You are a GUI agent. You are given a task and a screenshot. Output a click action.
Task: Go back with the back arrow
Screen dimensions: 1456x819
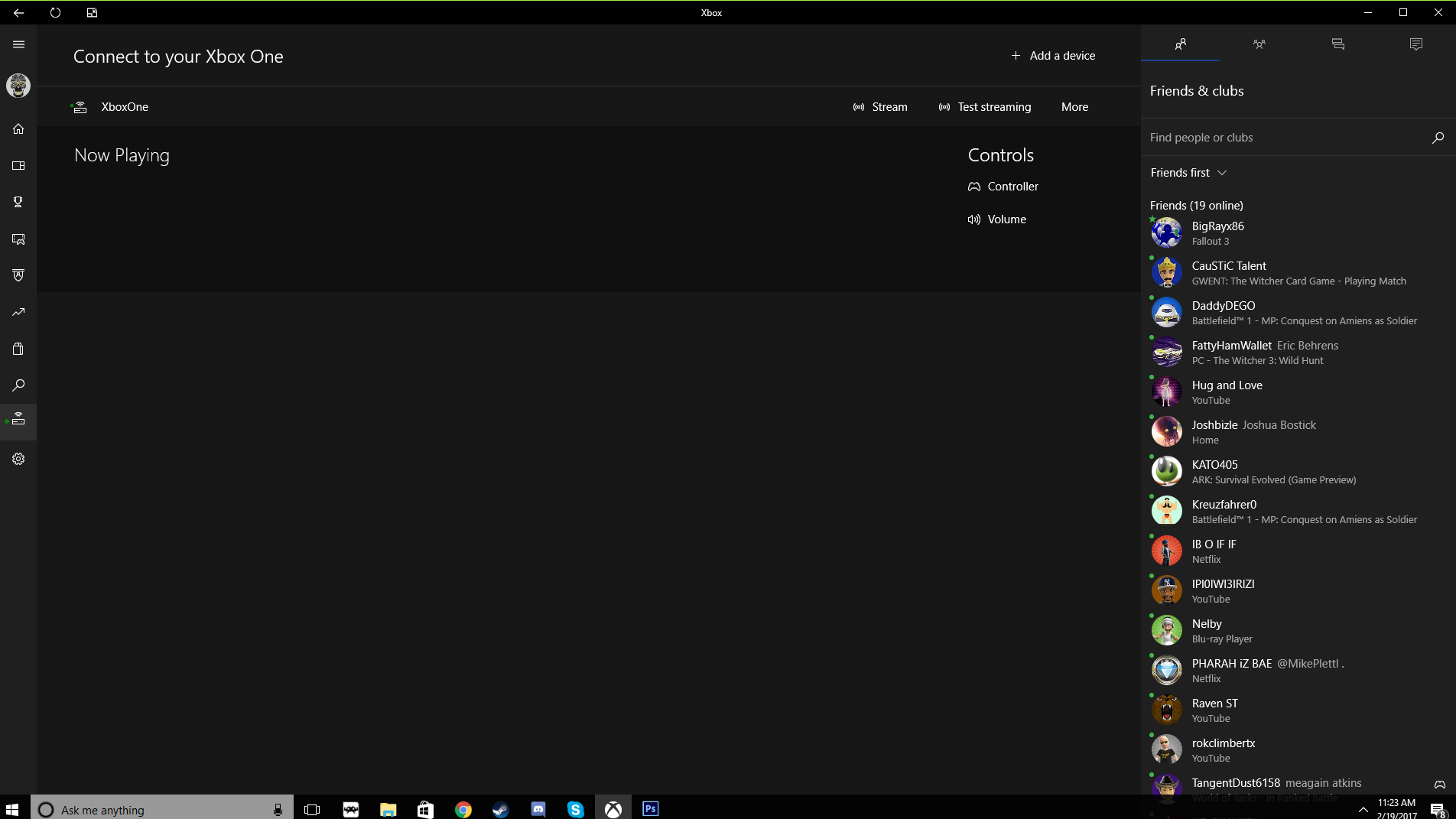tap(18, 12)
